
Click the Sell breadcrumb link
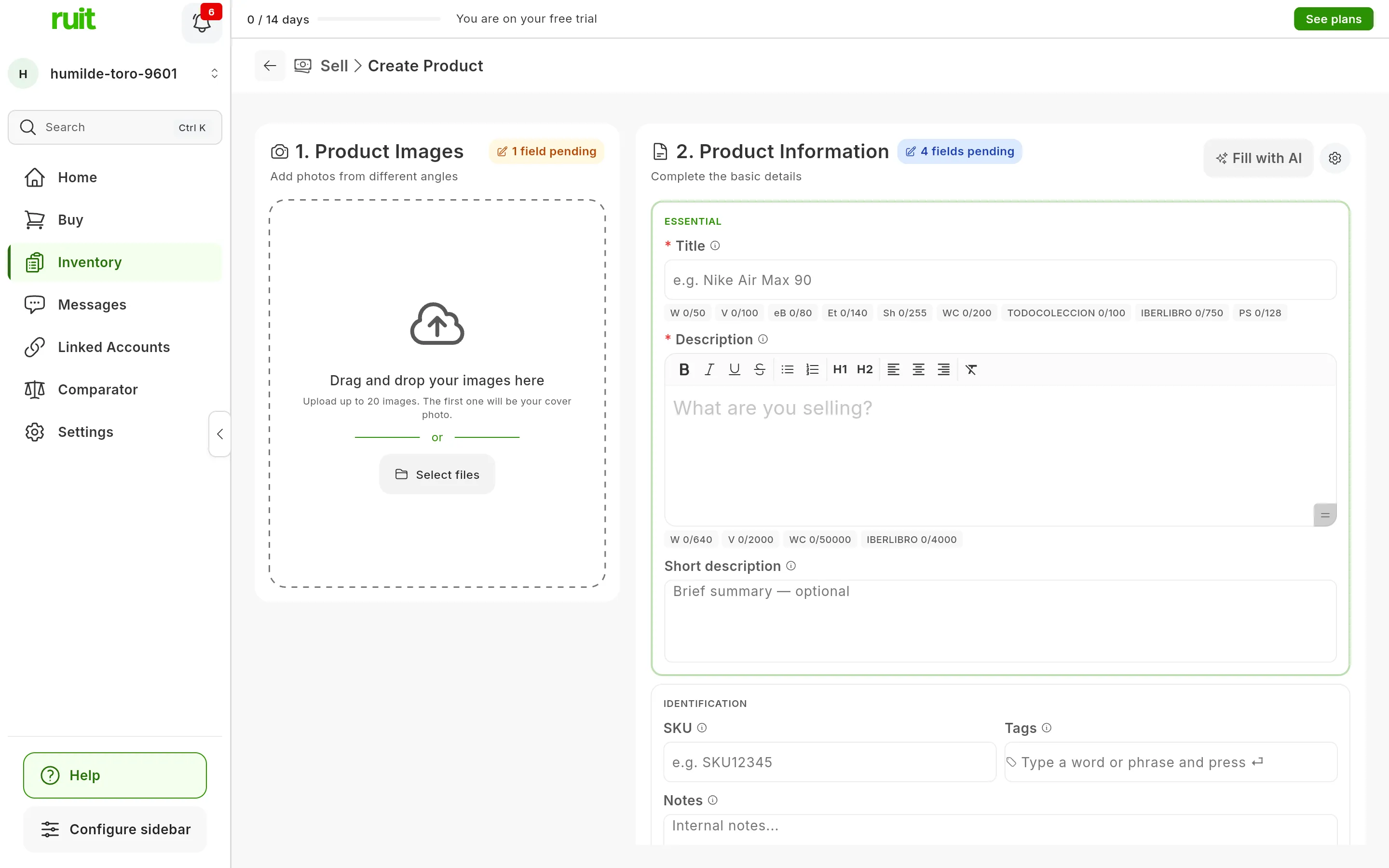334,66
